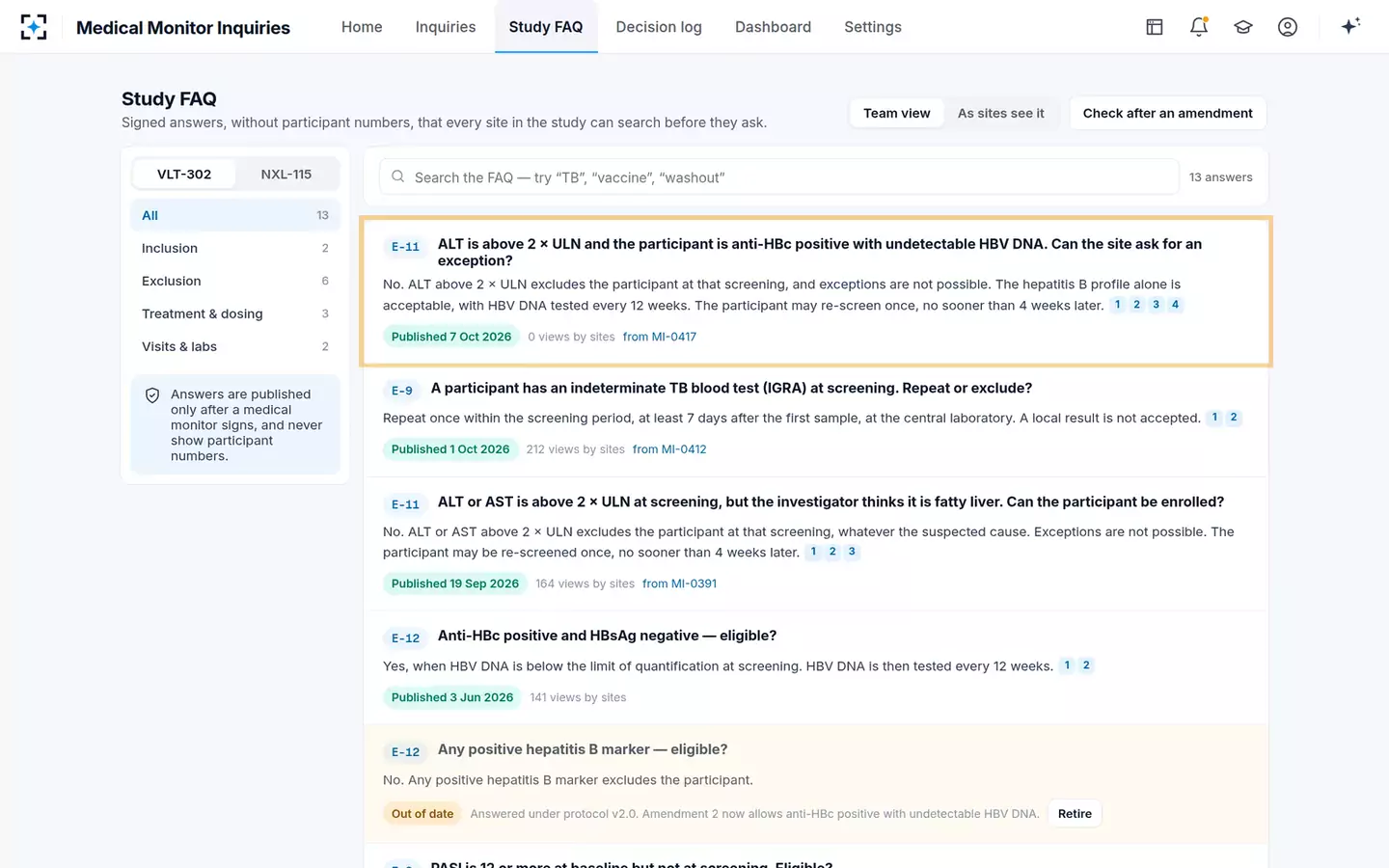Open source inquiry link MI-0391
Image resolution: width=1389 pixels, height=868 pixels.
point(679,583)
